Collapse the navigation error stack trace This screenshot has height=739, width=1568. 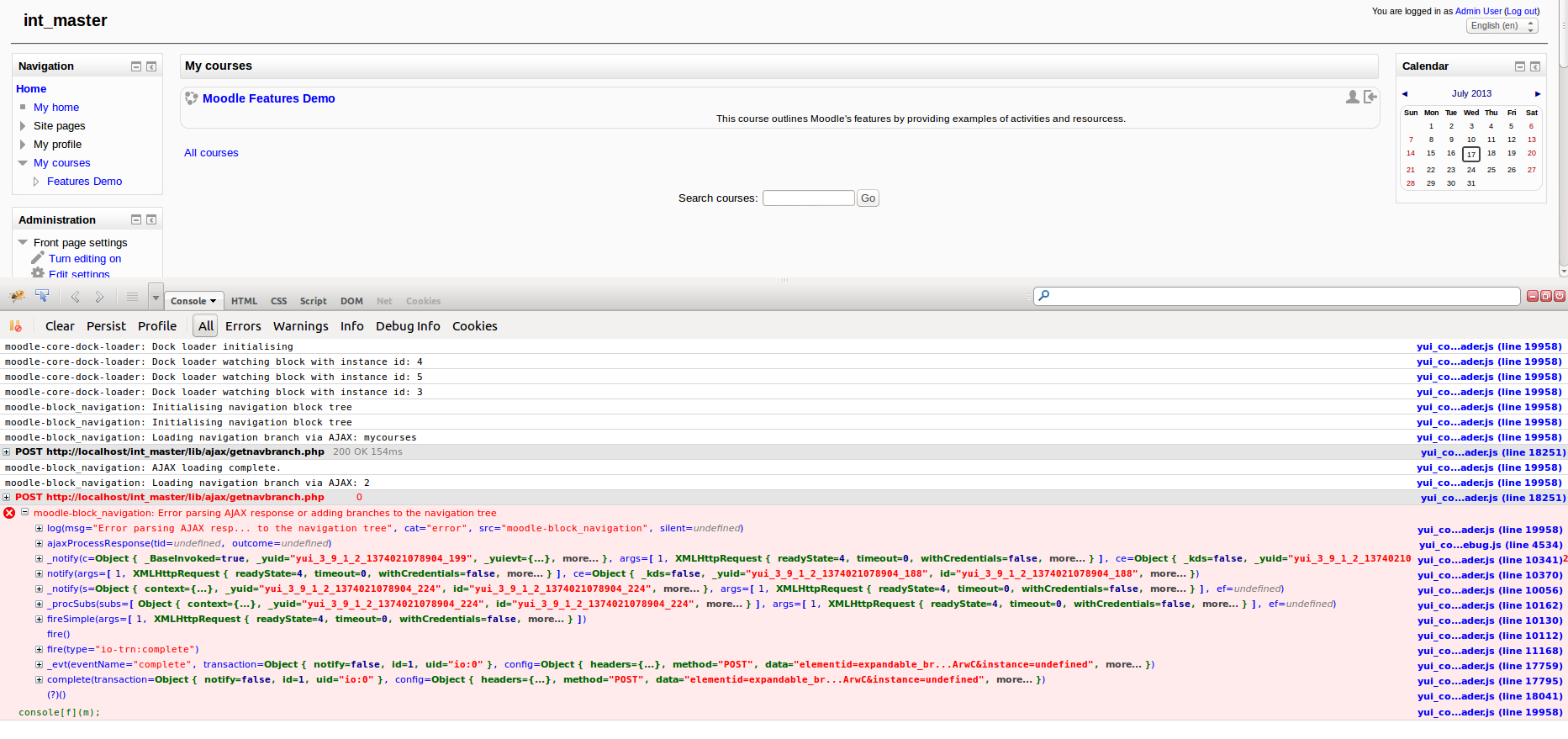click(25, 512)
